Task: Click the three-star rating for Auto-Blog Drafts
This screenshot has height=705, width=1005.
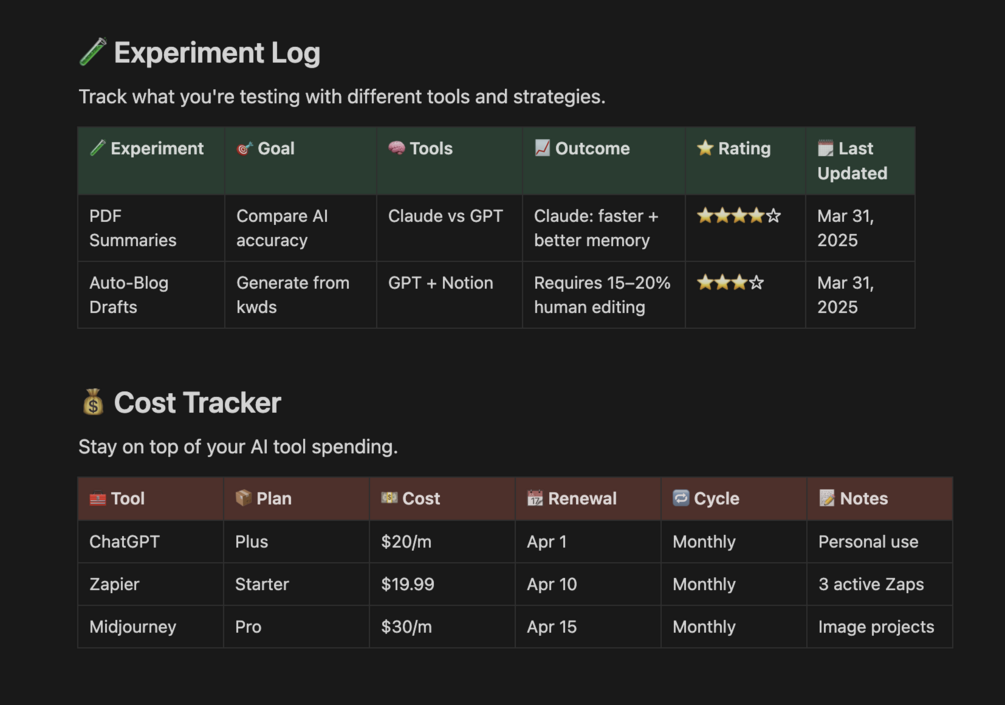Action: (730, 283)
